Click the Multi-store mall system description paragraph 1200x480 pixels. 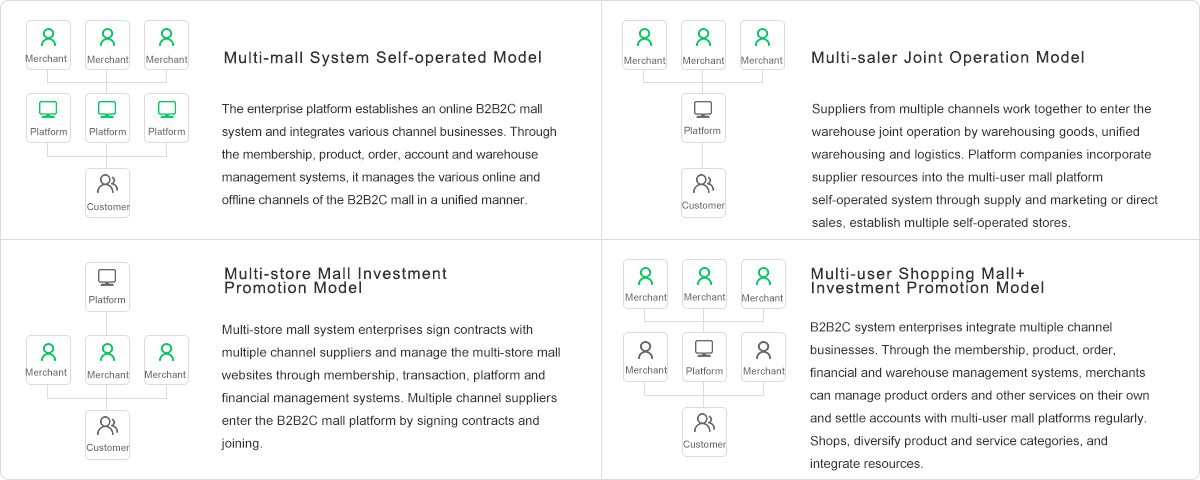click(391, 386)
